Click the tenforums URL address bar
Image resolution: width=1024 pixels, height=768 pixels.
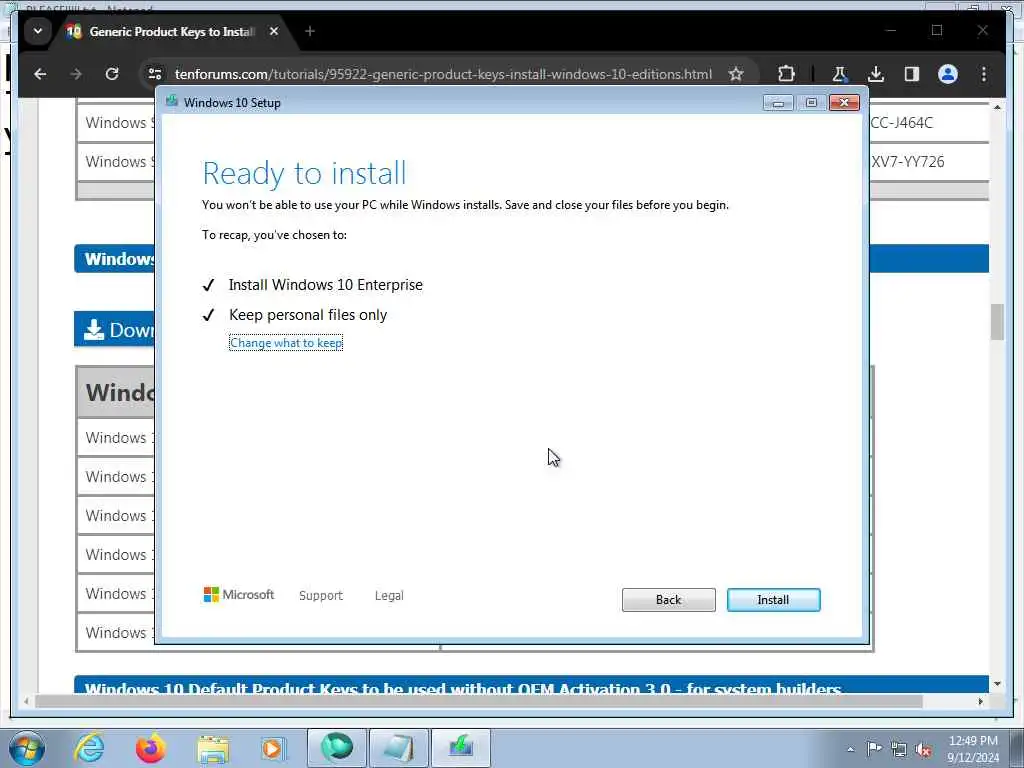tap(443, 74)
